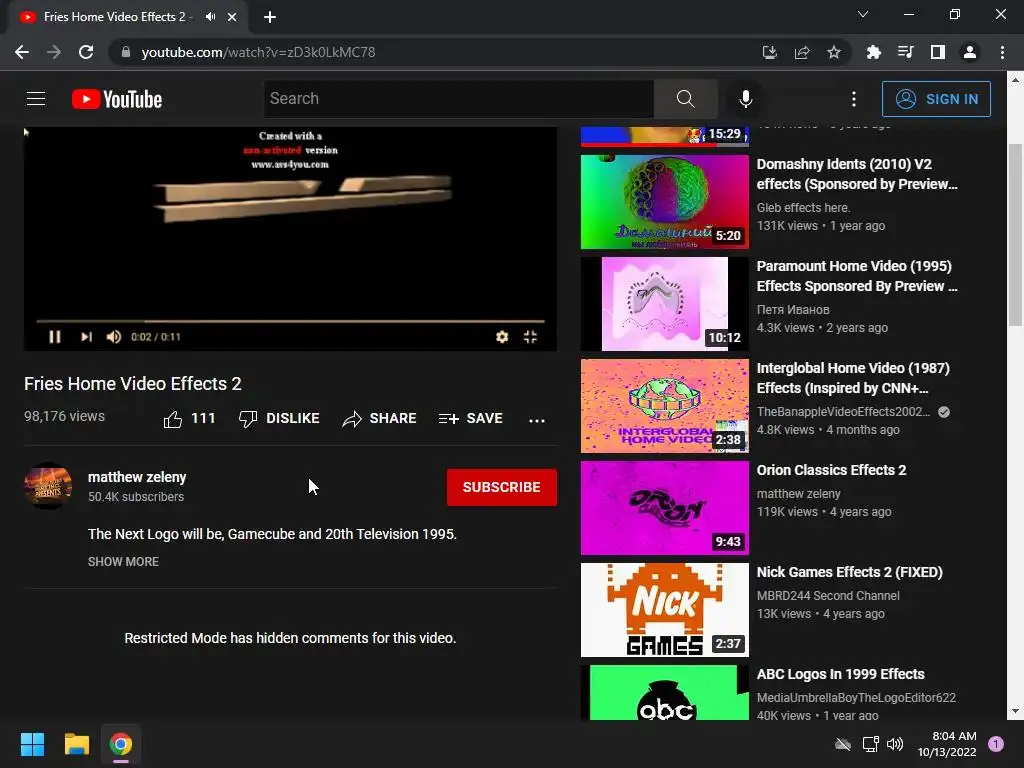This screenshot has height=768, width=1024.
Task: Like the video with thumbs up
Action: (189, 419)
